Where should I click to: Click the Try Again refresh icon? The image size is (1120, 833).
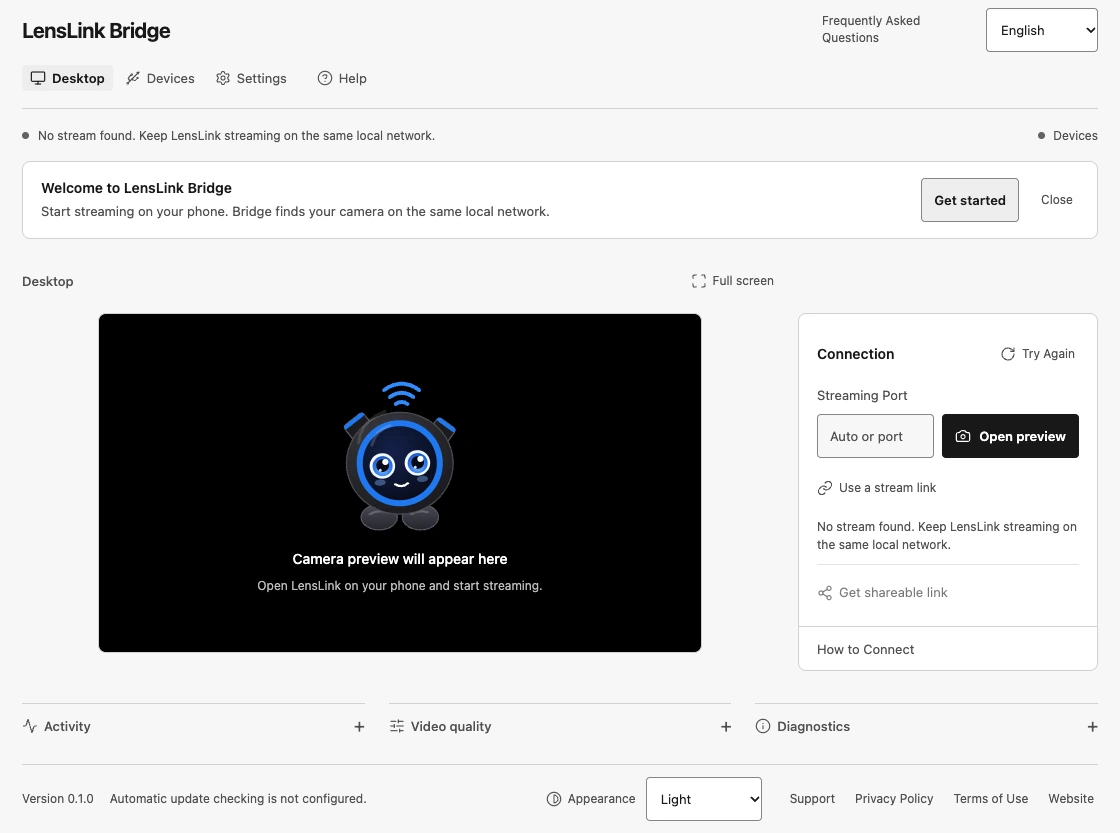tap(1008, 354)
